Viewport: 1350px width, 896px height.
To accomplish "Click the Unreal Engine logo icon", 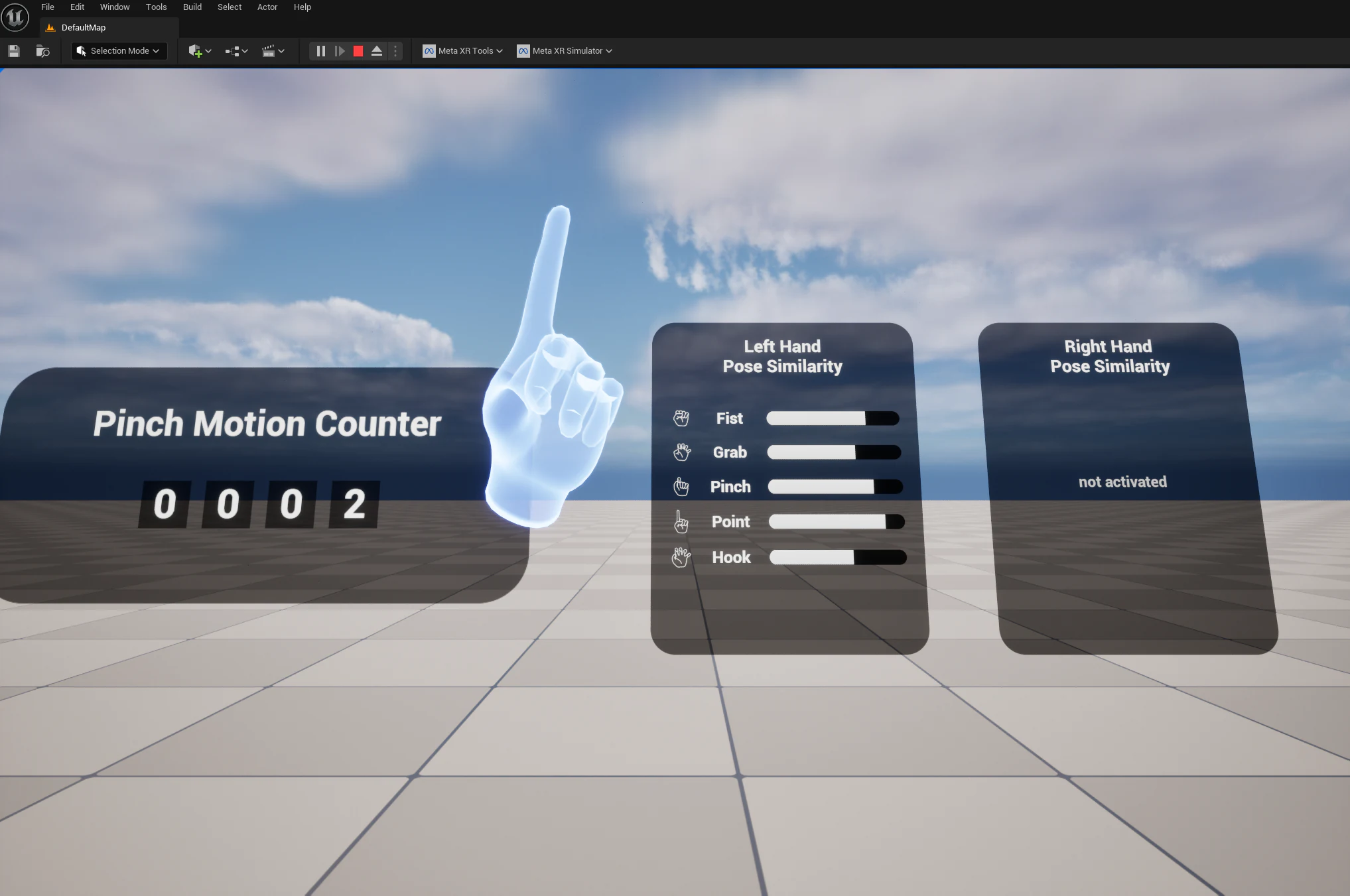I will click(15, 17).
